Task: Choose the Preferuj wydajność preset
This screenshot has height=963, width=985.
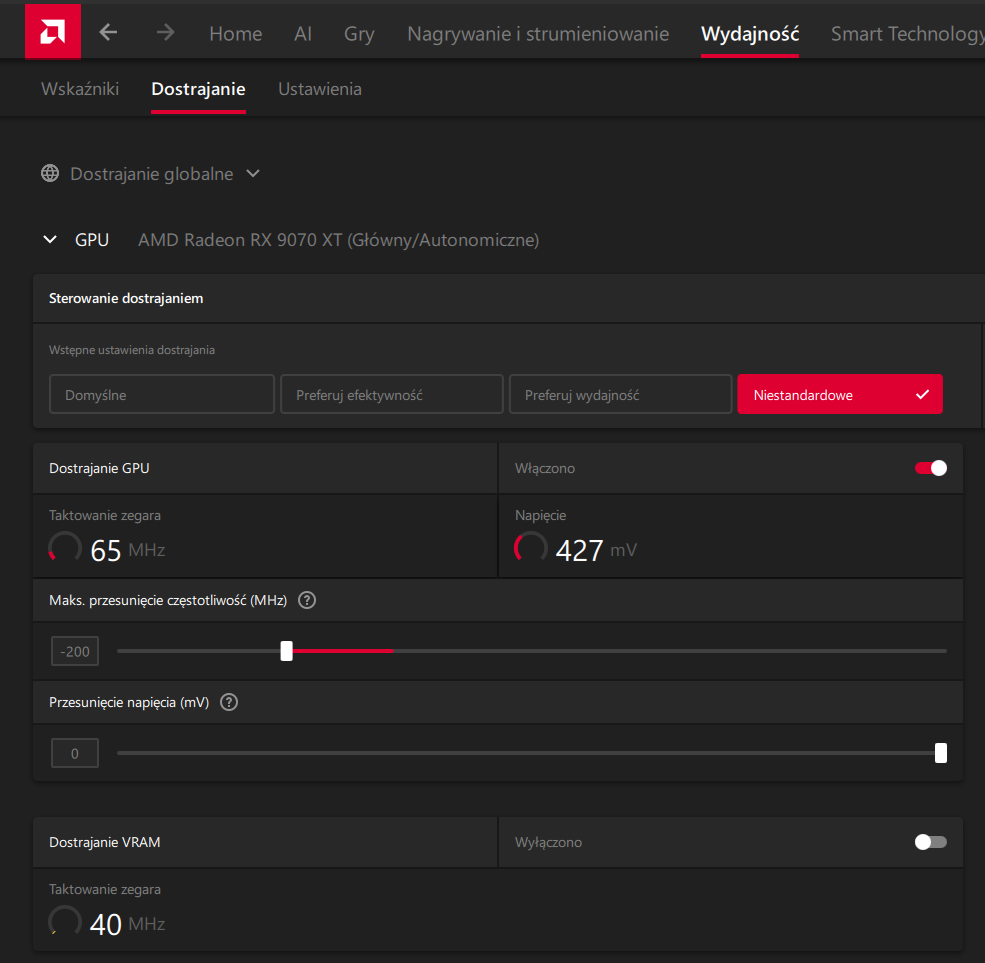Action: click(x=621, y=394)
